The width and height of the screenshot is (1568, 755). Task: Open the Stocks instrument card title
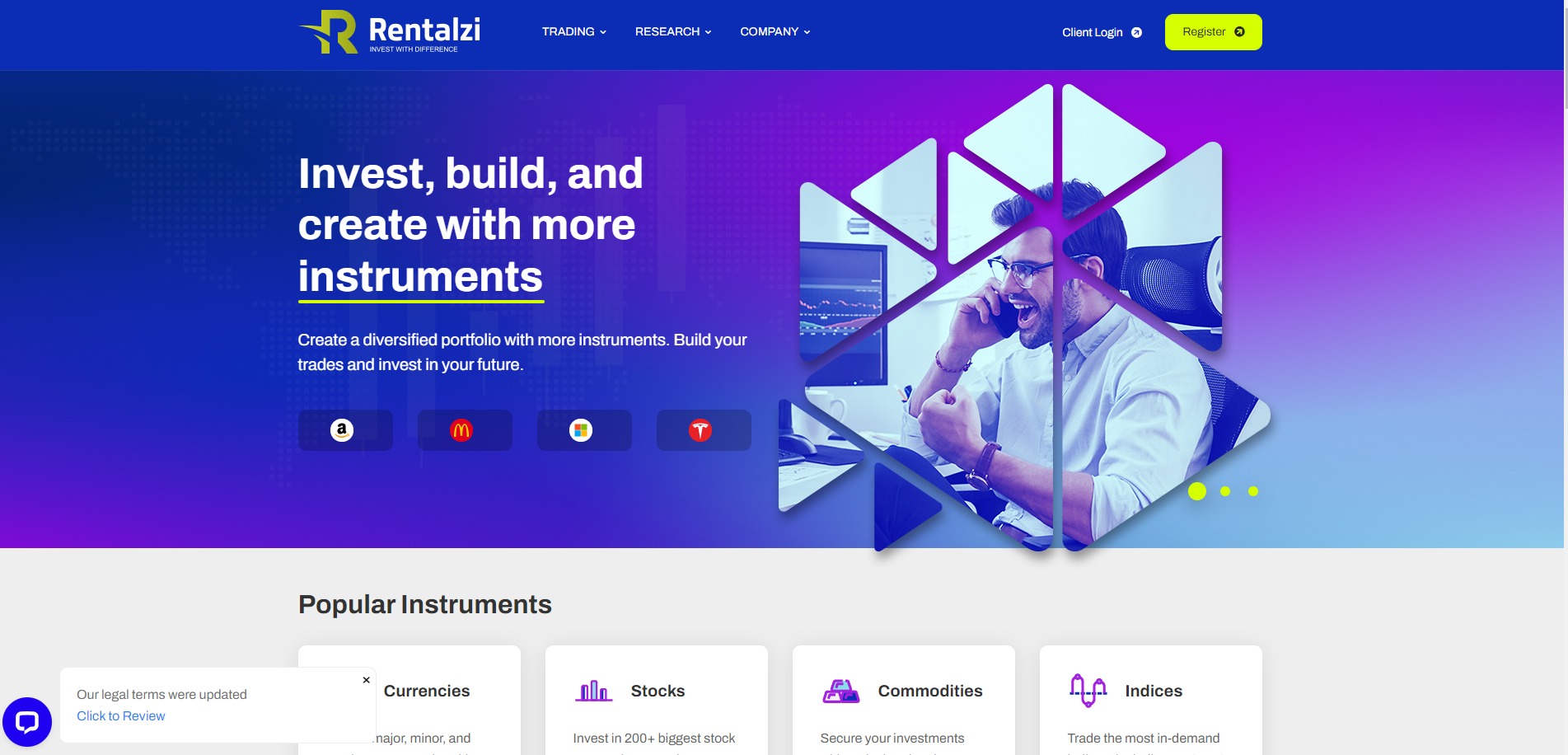click(658, 691)
